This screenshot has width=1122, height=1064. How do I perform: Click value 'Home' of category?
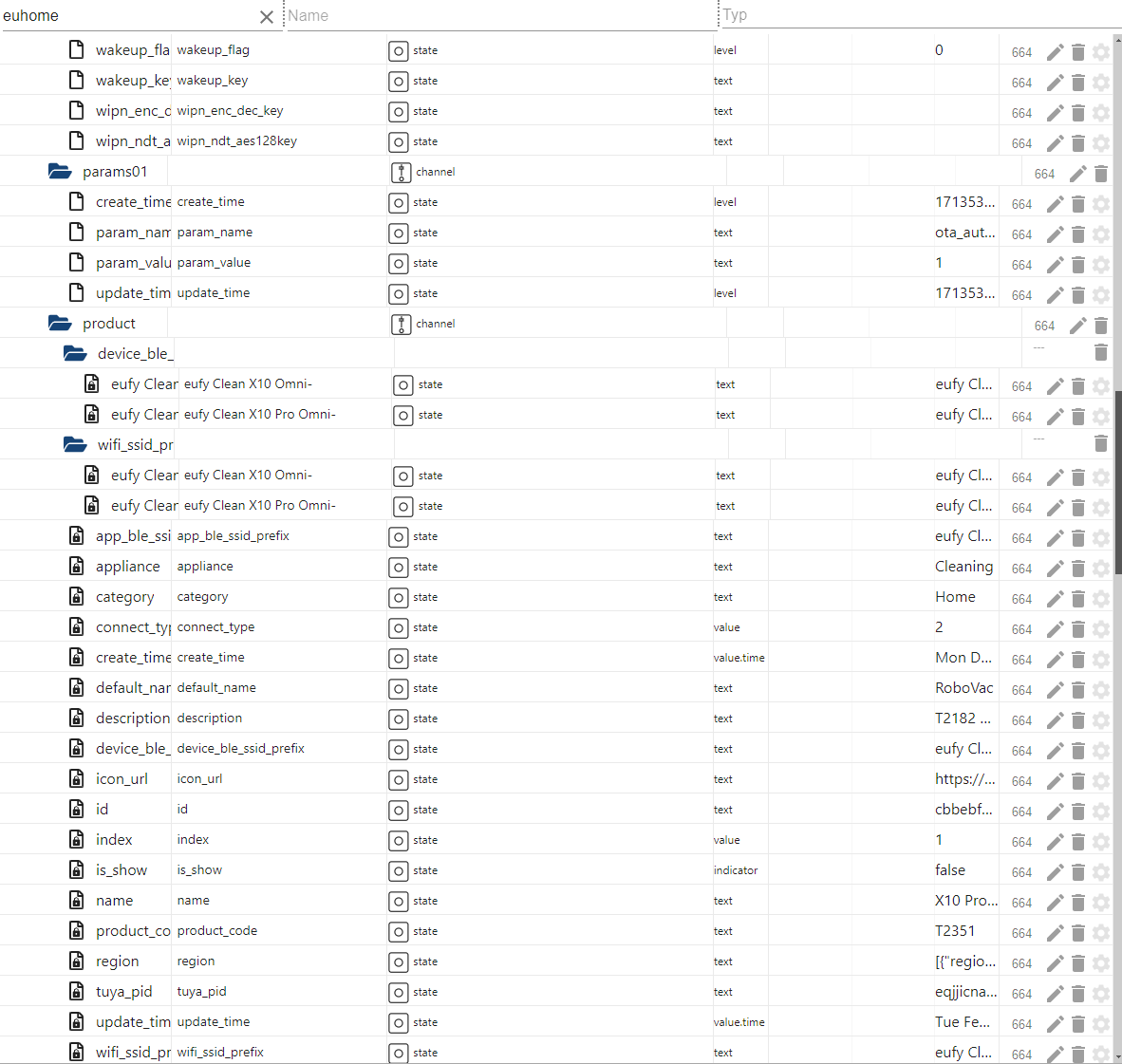tap(955, 597)
